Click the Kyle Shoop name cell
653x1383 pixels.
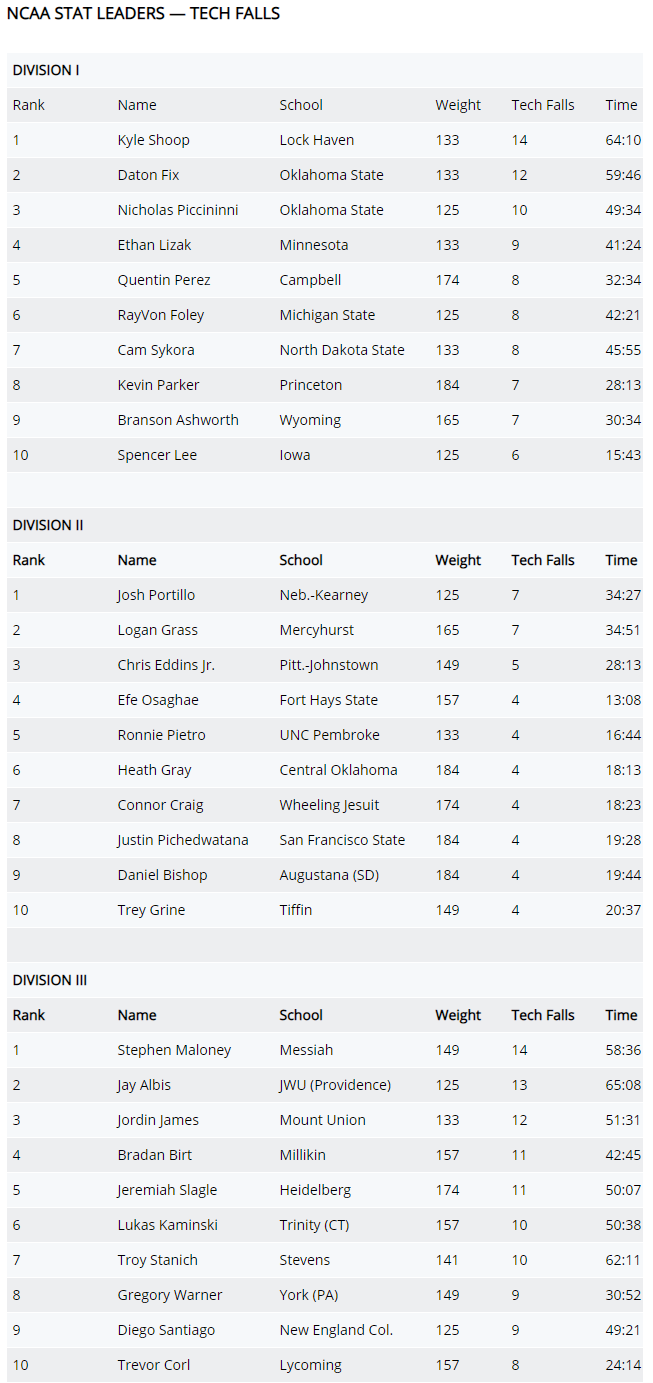coord(153,140)
